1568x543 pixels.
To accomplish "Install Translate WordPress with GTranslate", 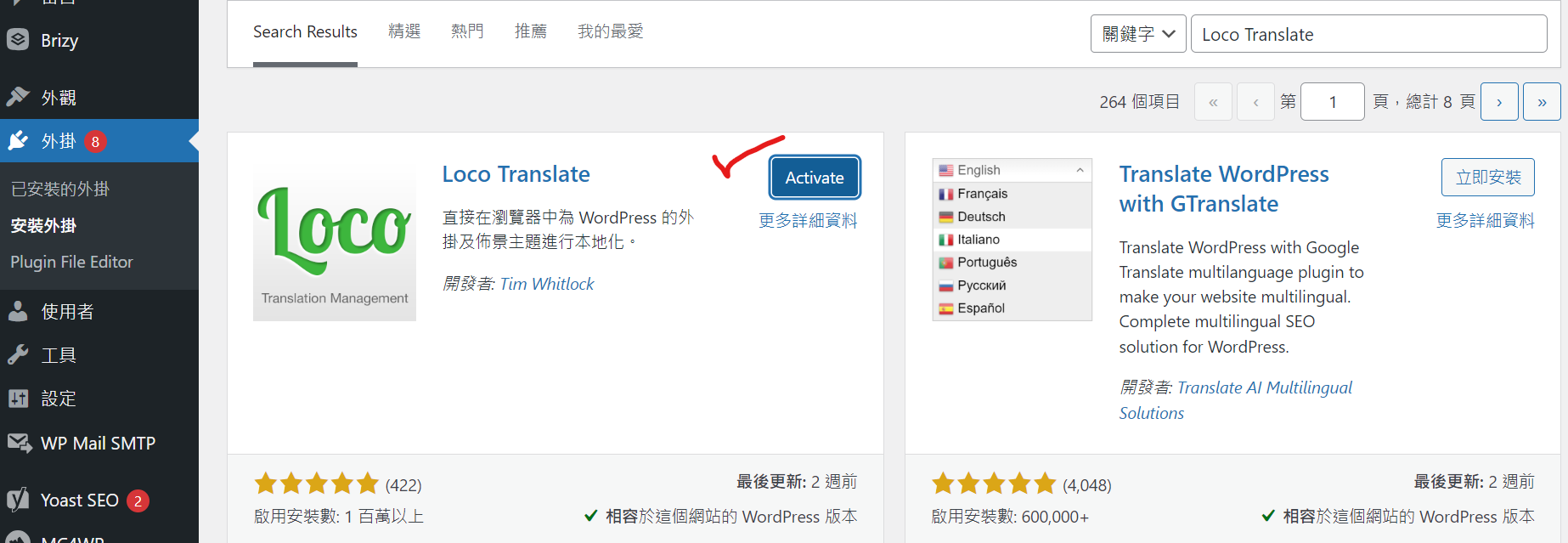I will (1487, 177).
